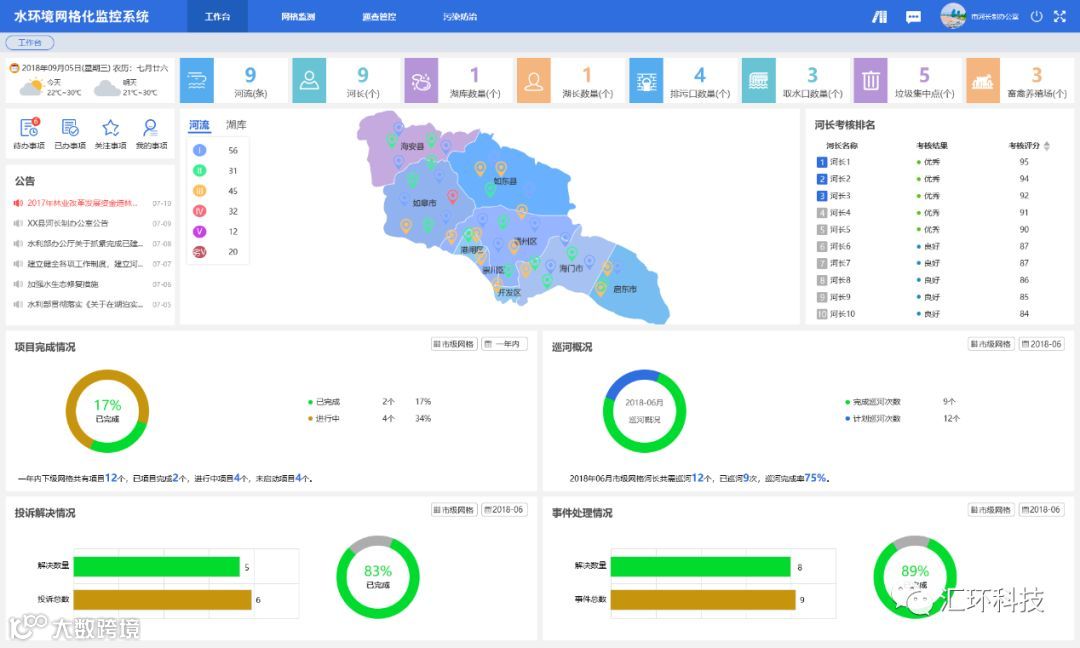Click the 我的事项 person-search icon
Viewport: 1080px width, 648px height.
point(150,128)
